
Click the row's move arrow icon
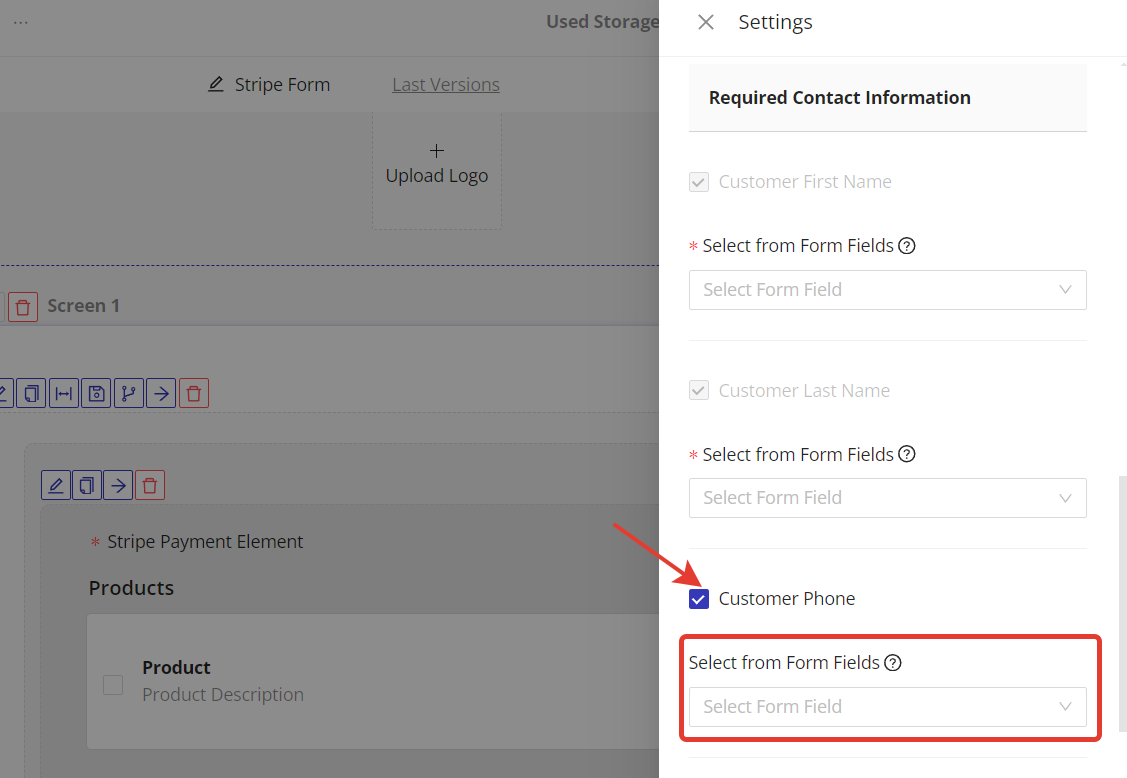coord(161,394)
